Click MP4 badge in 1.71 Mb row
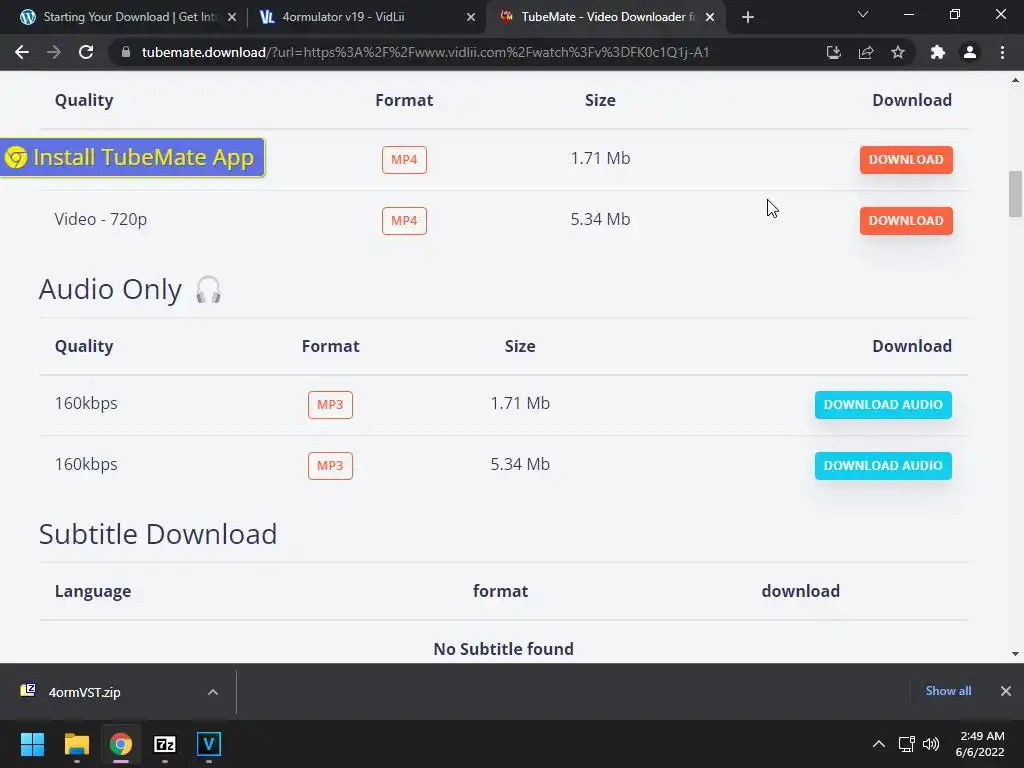The image size is (1024, 768). tap(404, 159)
